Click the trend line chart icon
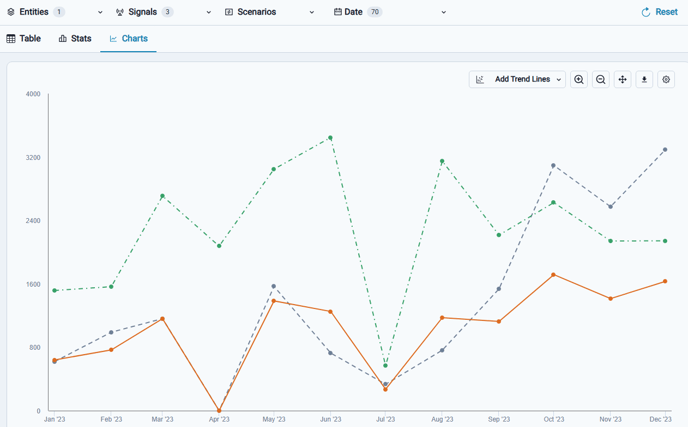Screen dimensions: 688x427 pyautogui.click(x=480, y=79)
